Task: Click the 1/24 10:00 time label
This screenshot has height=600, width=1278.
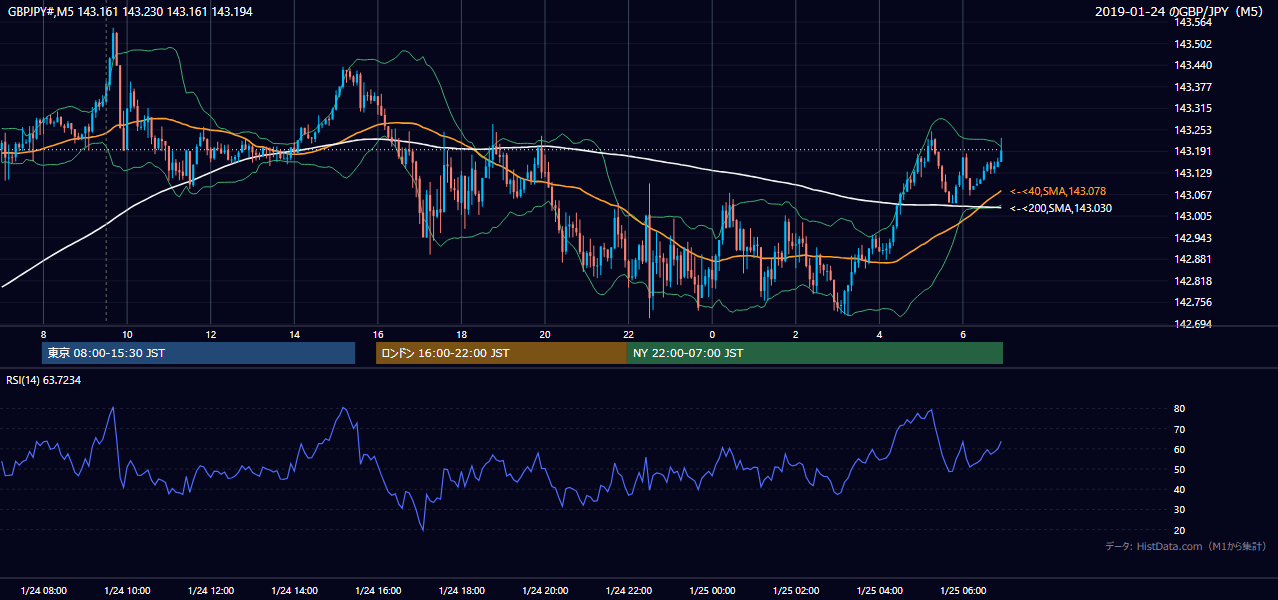Action: point(127,591)
